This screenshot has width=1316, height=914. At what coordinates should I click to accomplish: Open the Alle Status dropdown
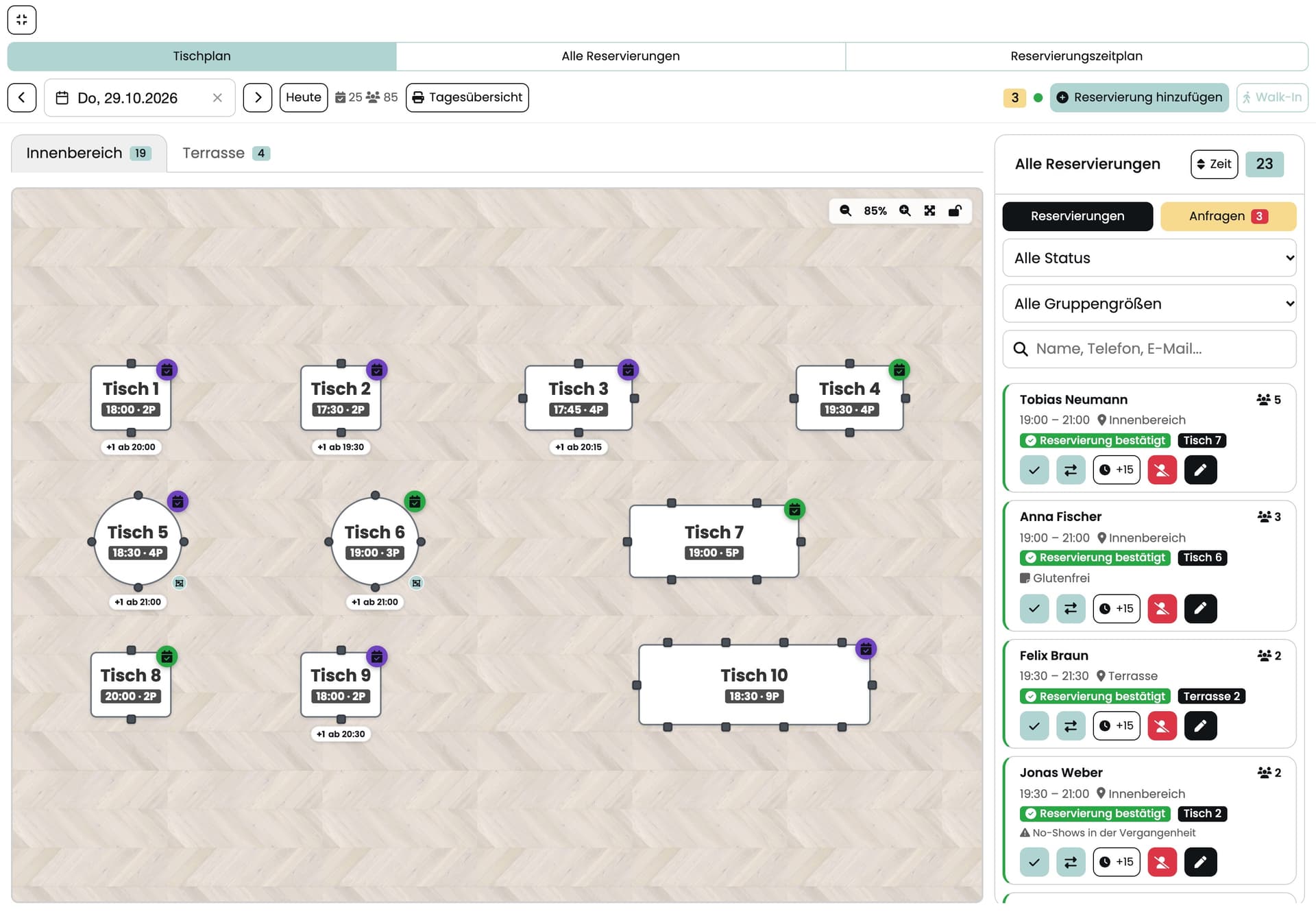pyautogui.click(x=1149, y=258)
